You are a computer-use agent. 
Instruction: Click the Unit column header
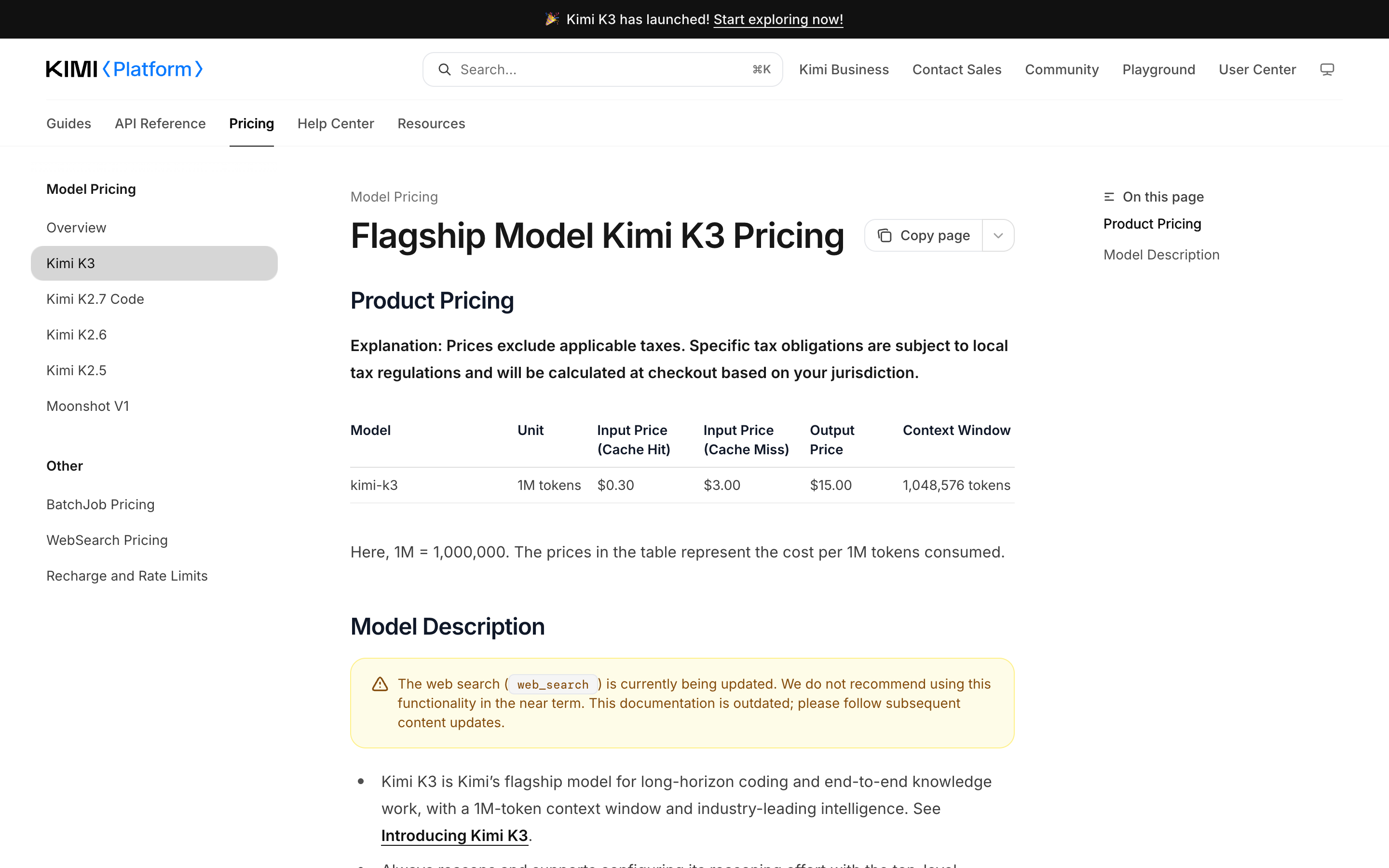point(531,430)
